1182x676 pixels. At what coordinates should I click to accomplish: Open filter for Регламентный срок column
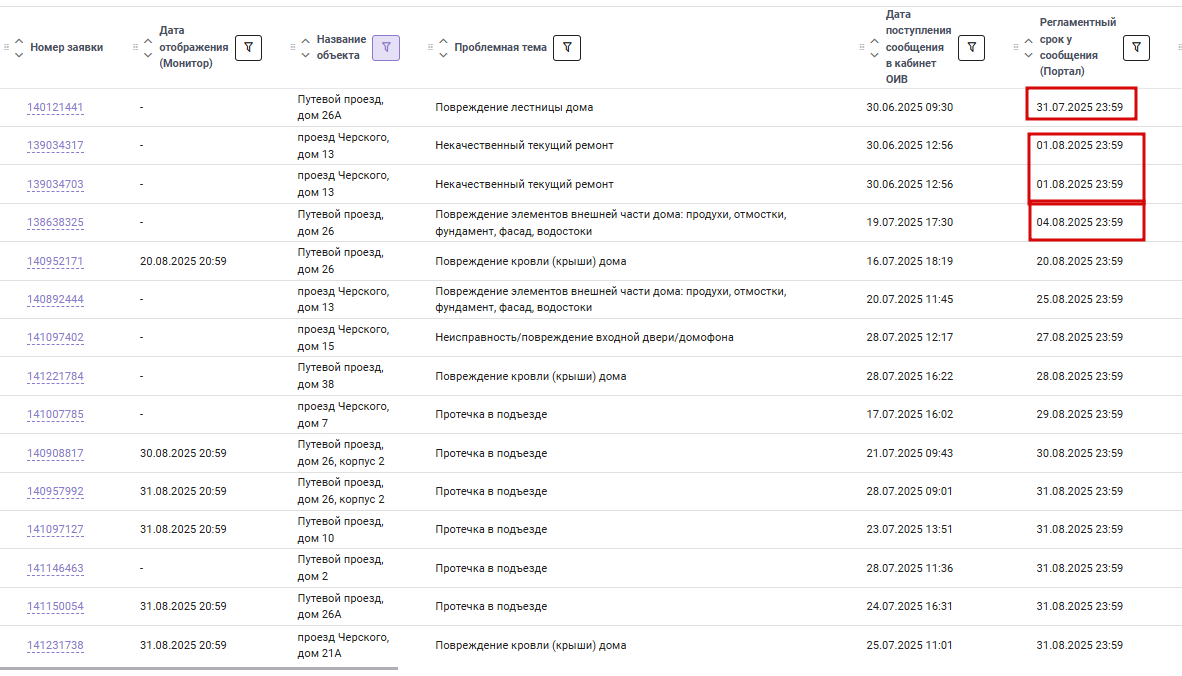point(1136,47)
